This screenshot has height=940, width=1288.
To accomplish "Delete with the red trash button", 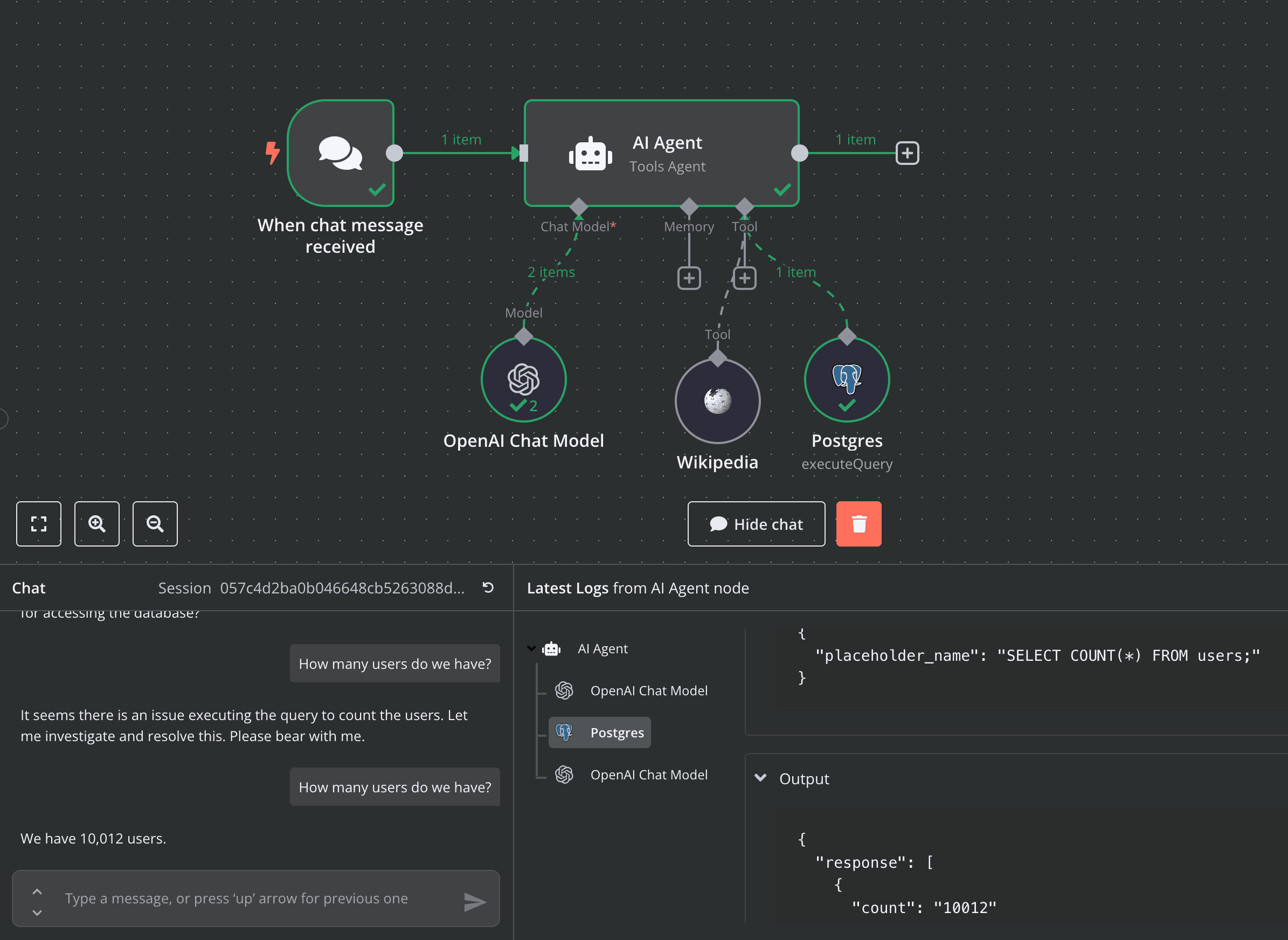I will click(858, 523).
